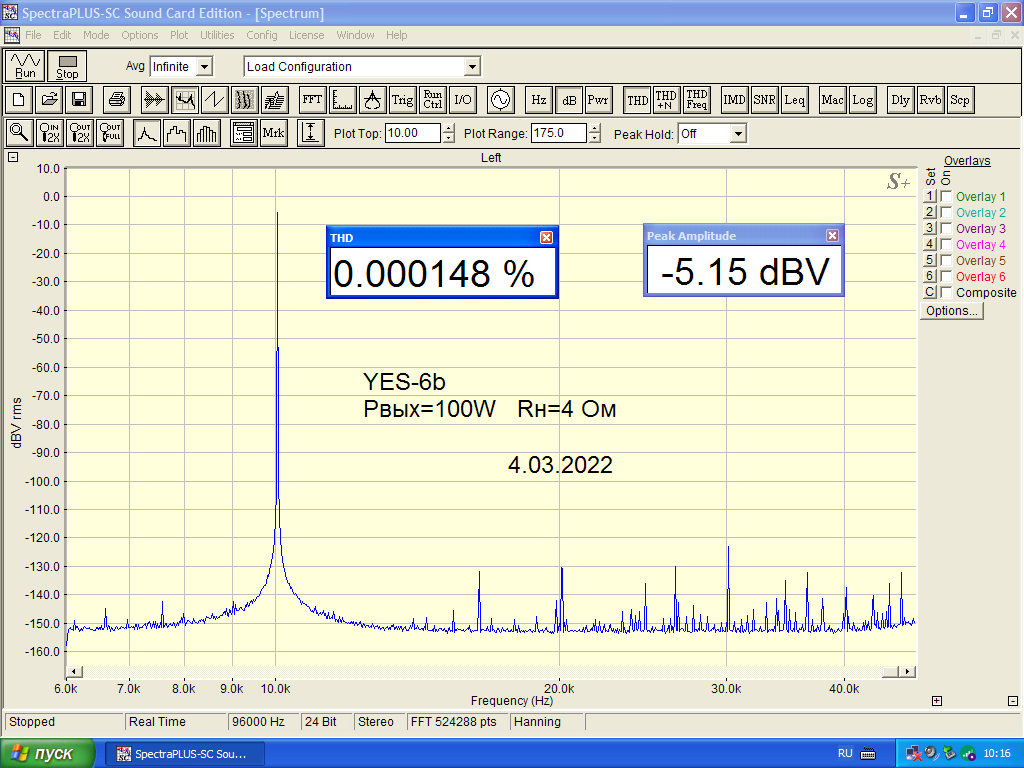The width and height of the screenshot is (1024, 768).
Task: Open the FFT settings toolbar button
Action: click(x=312, y=100)
